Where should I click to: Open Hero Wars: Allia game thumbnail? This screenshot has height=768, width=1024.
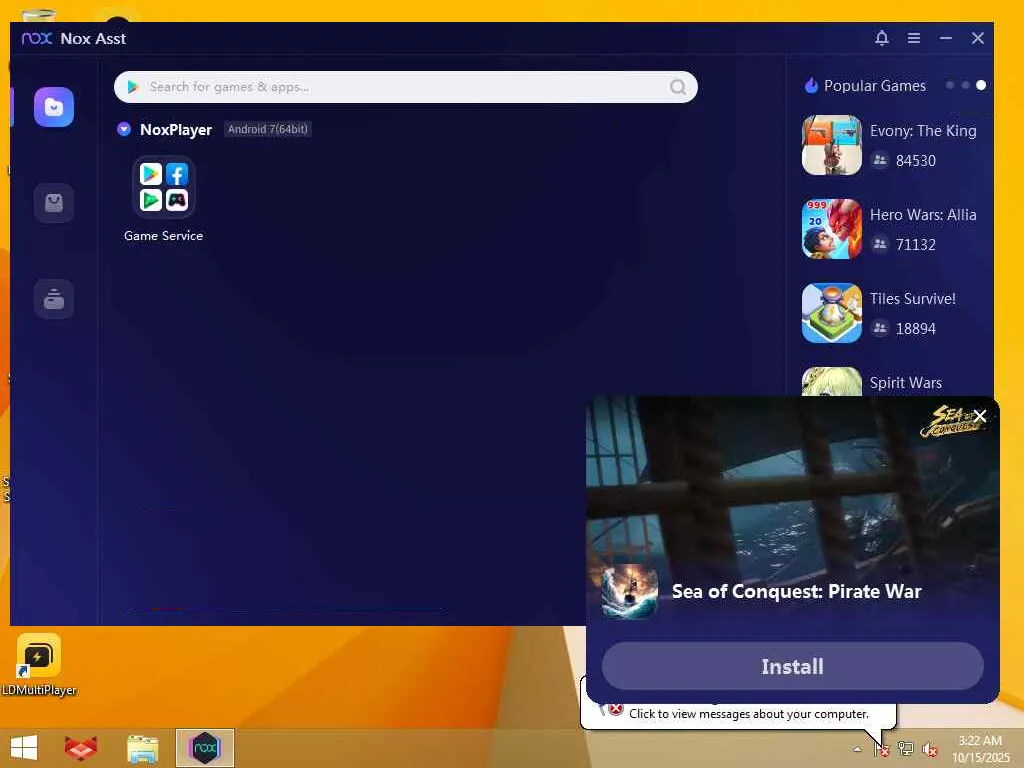[831, 229]
